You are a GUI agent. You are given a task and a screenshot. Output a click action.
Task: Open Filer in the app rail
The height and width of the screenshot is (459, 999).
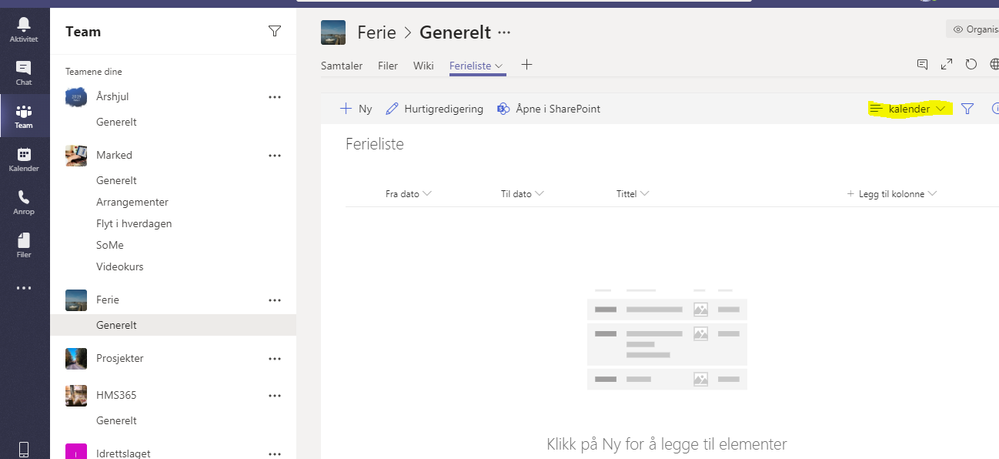point(24,245)
